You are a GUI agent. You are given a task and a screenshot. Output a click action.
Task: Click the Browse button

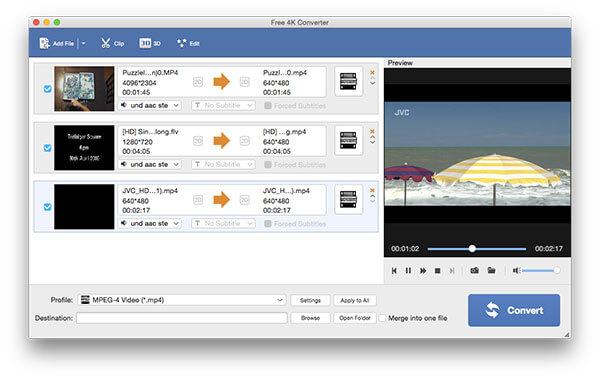310,318
